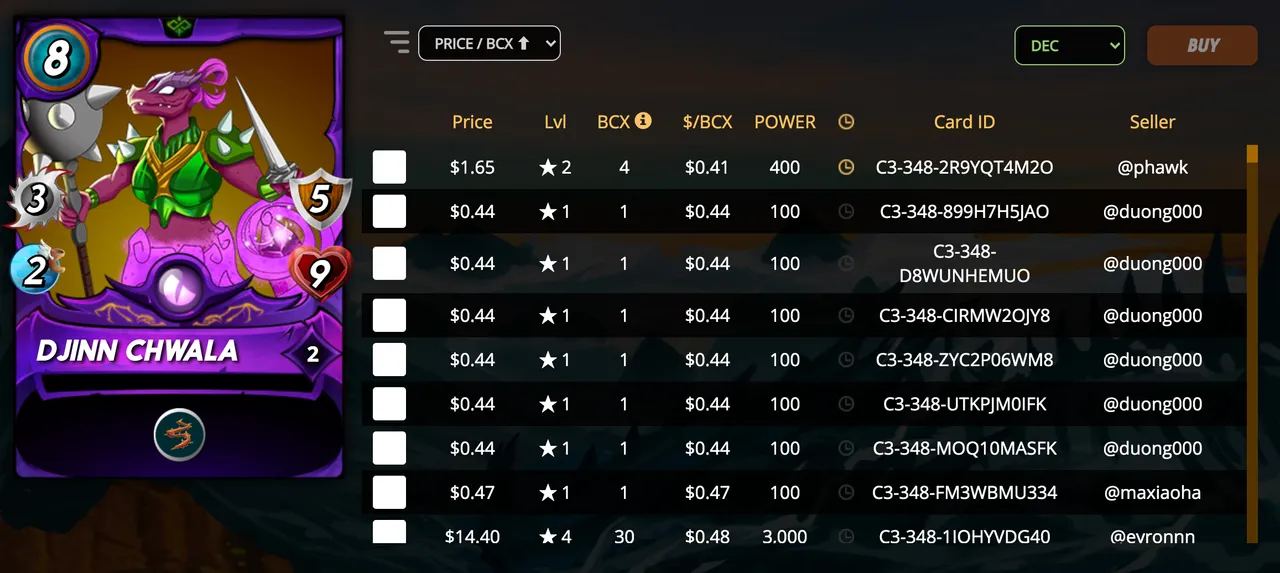Click the trample ability icon on card
Viewport: 1280px width, 573px height.
[180, 435]
